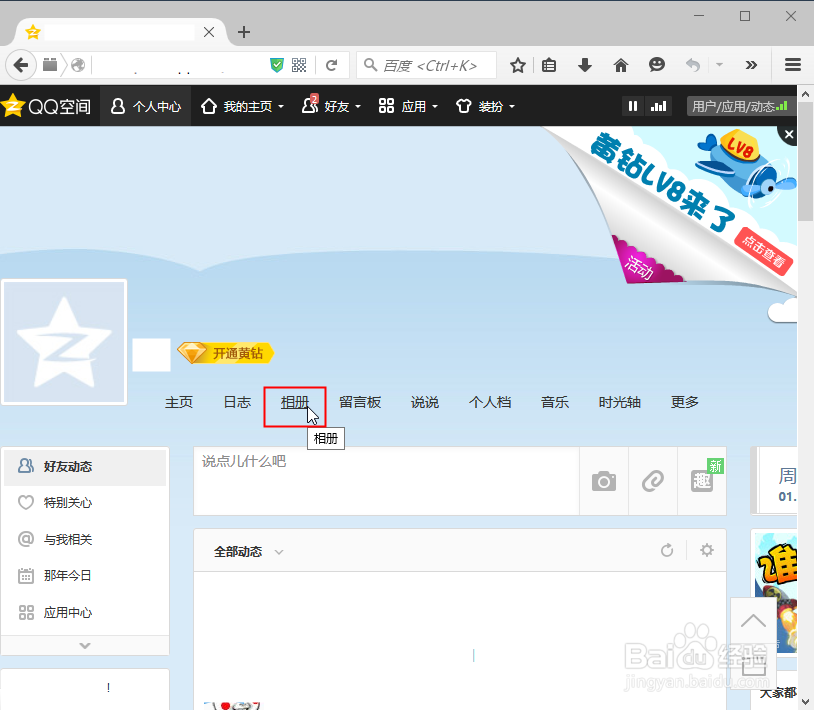The width and height of the screenshot is (814, 710).
Task: Open the browser hamburger menu
Action: click(x=793, y=65)
